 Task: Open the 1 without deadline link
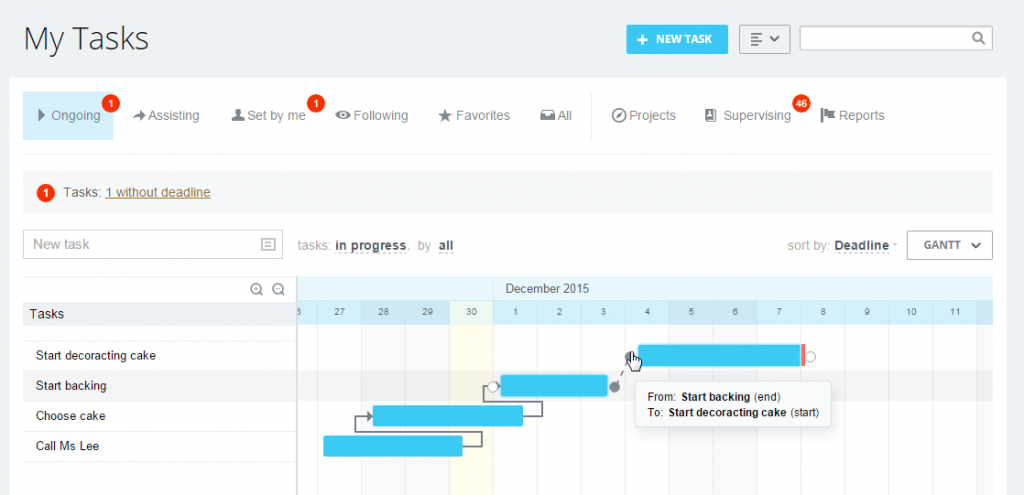158,192
